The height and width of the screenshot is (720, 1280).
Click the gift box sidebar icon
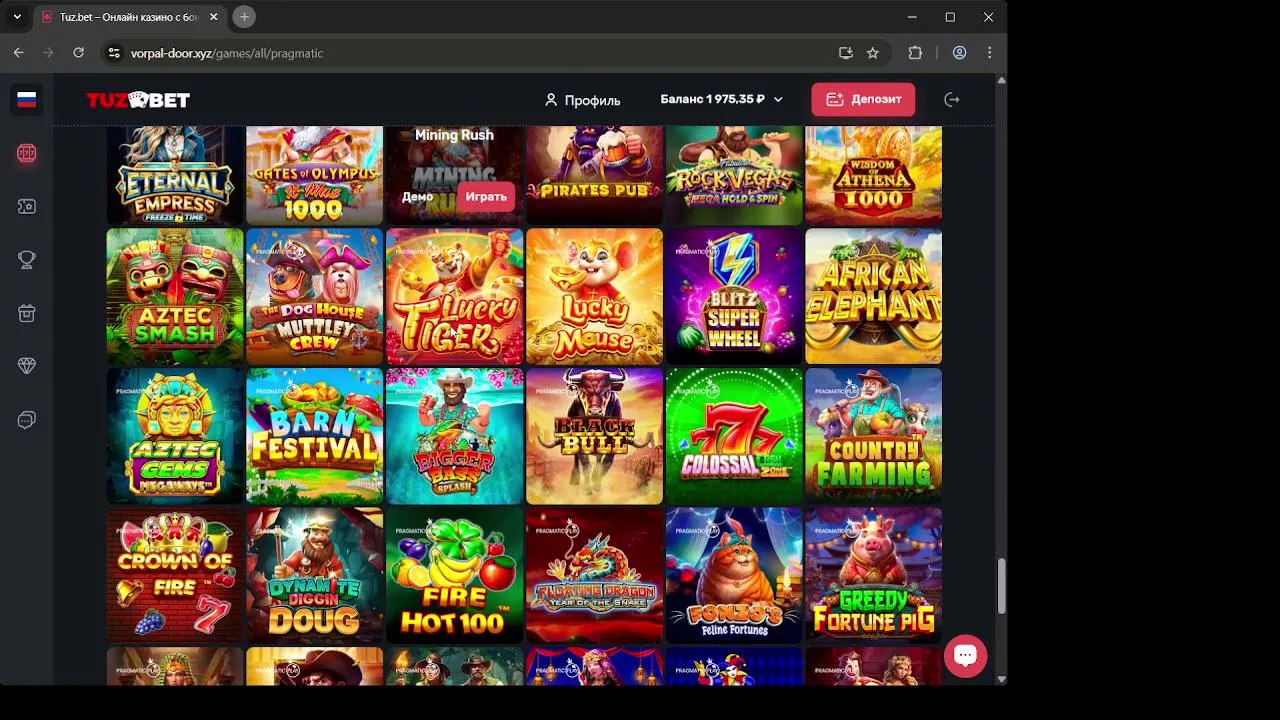pyautogui.click(x=27, y=313)
